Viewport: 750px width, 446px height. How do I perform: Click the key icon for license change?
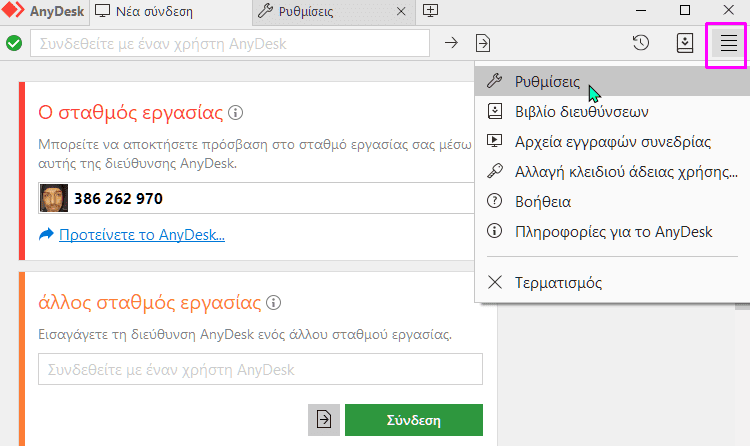(495, 171)
